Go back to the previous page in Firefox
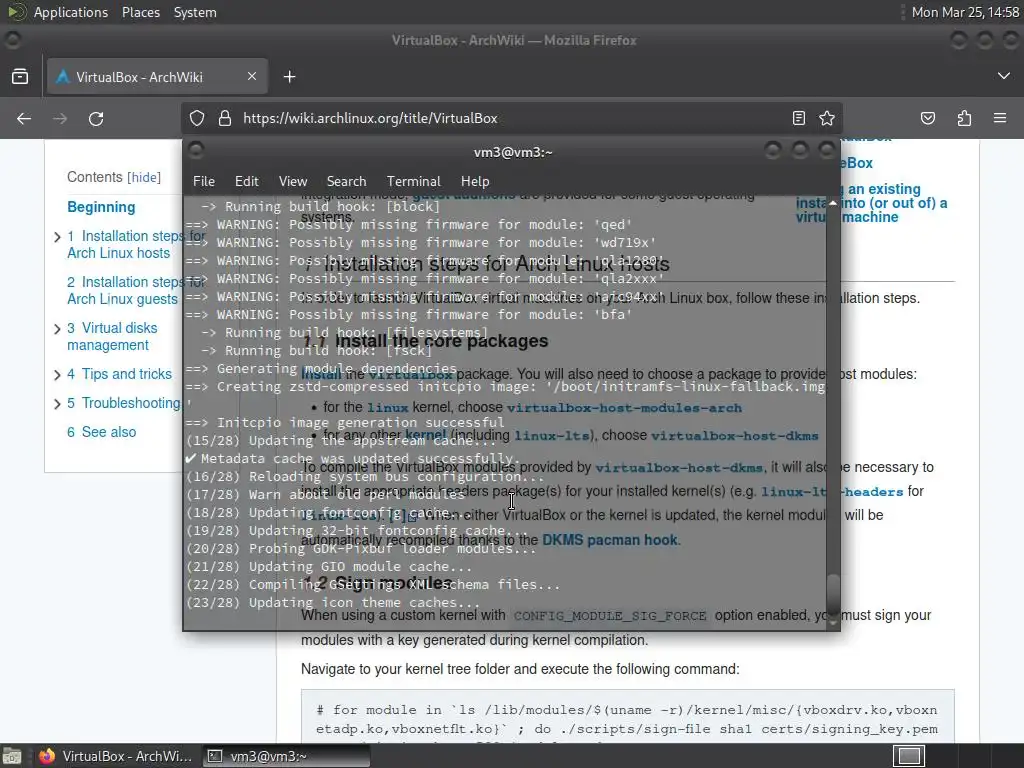The width and height of the screenshot is (1024, 768). 24,118
